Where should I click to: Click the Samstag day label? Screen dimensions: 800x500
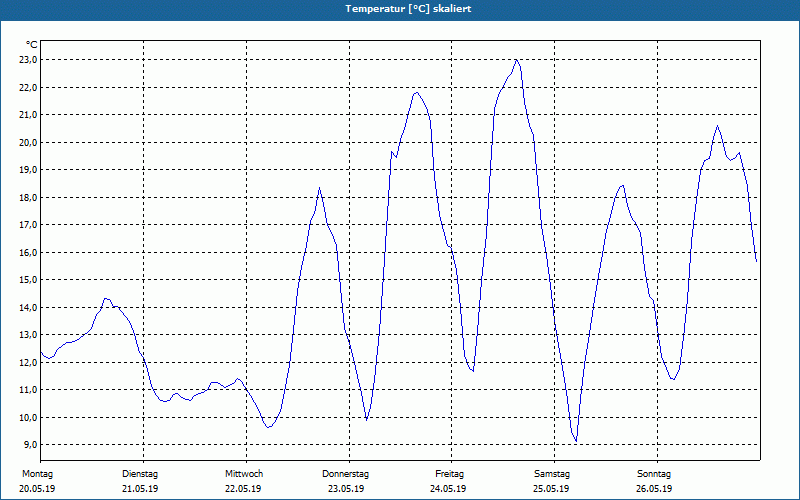[552, 474]
